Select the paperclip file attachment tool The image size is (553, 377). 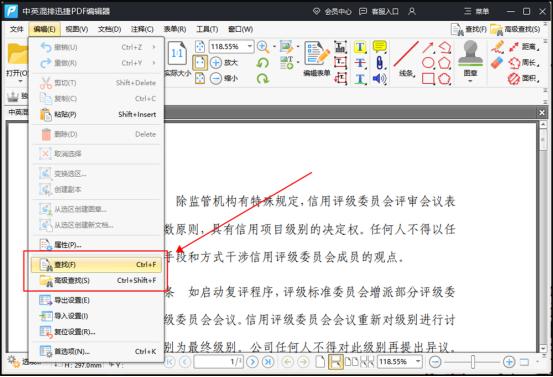379,63
